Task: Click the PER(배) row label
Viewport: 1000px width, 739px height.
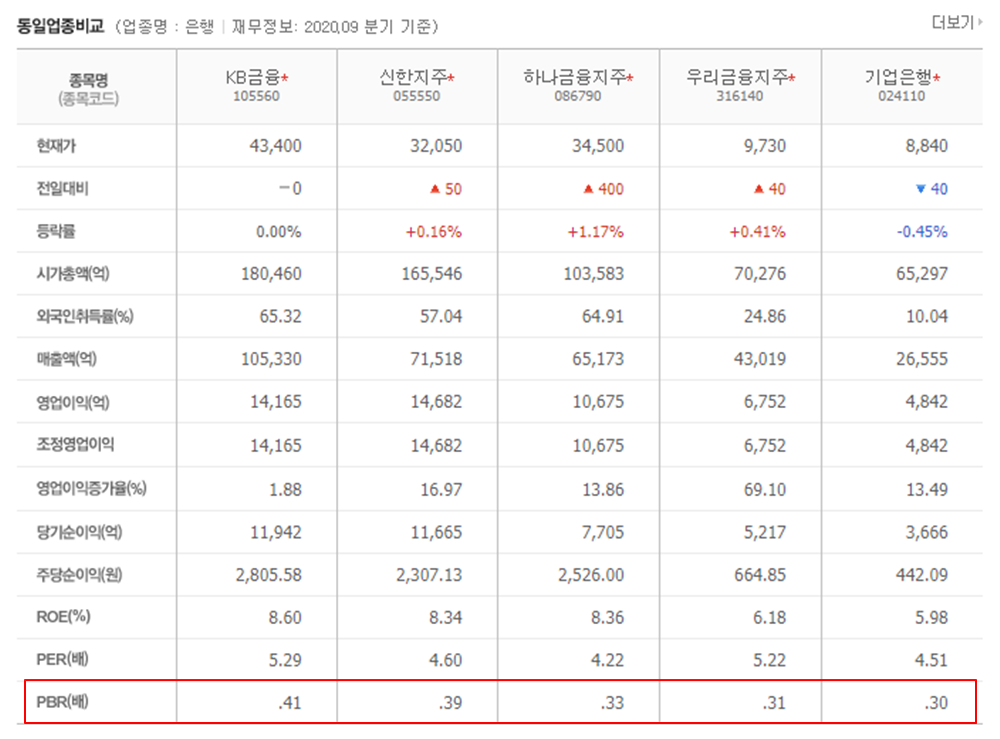Action: point(62,659)
